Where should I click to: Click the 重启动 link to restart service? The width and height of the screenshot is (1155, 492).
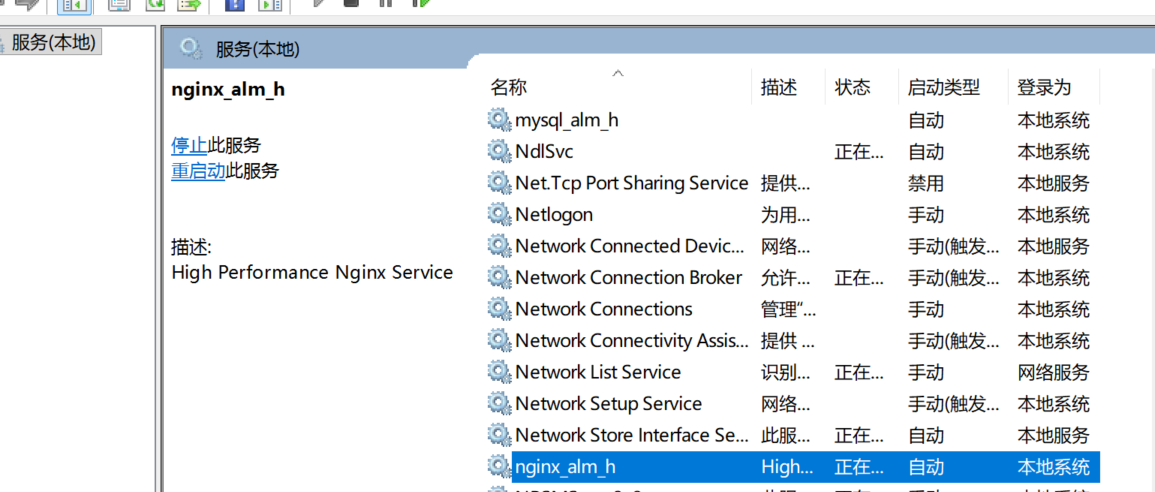click(x=198, y=172)
